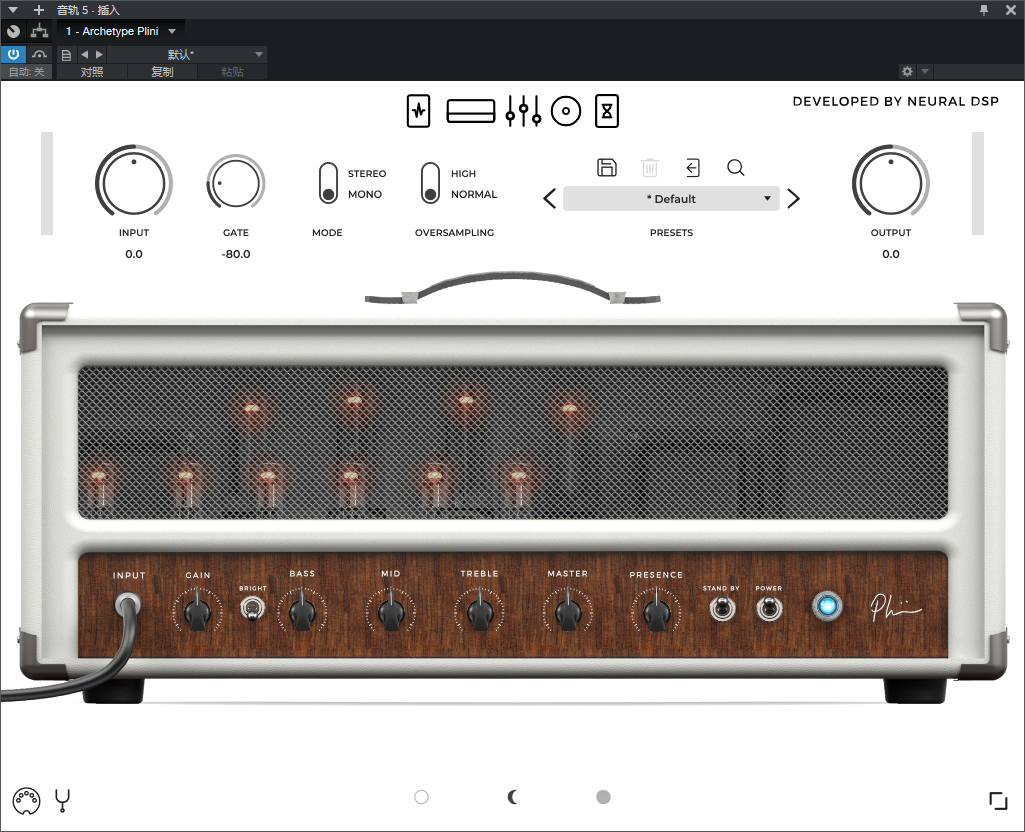The width and height of the screenshot is (1025, 832).
Task: Open the delay/reverb hourglass section
Action: click(x=607, y=111)
